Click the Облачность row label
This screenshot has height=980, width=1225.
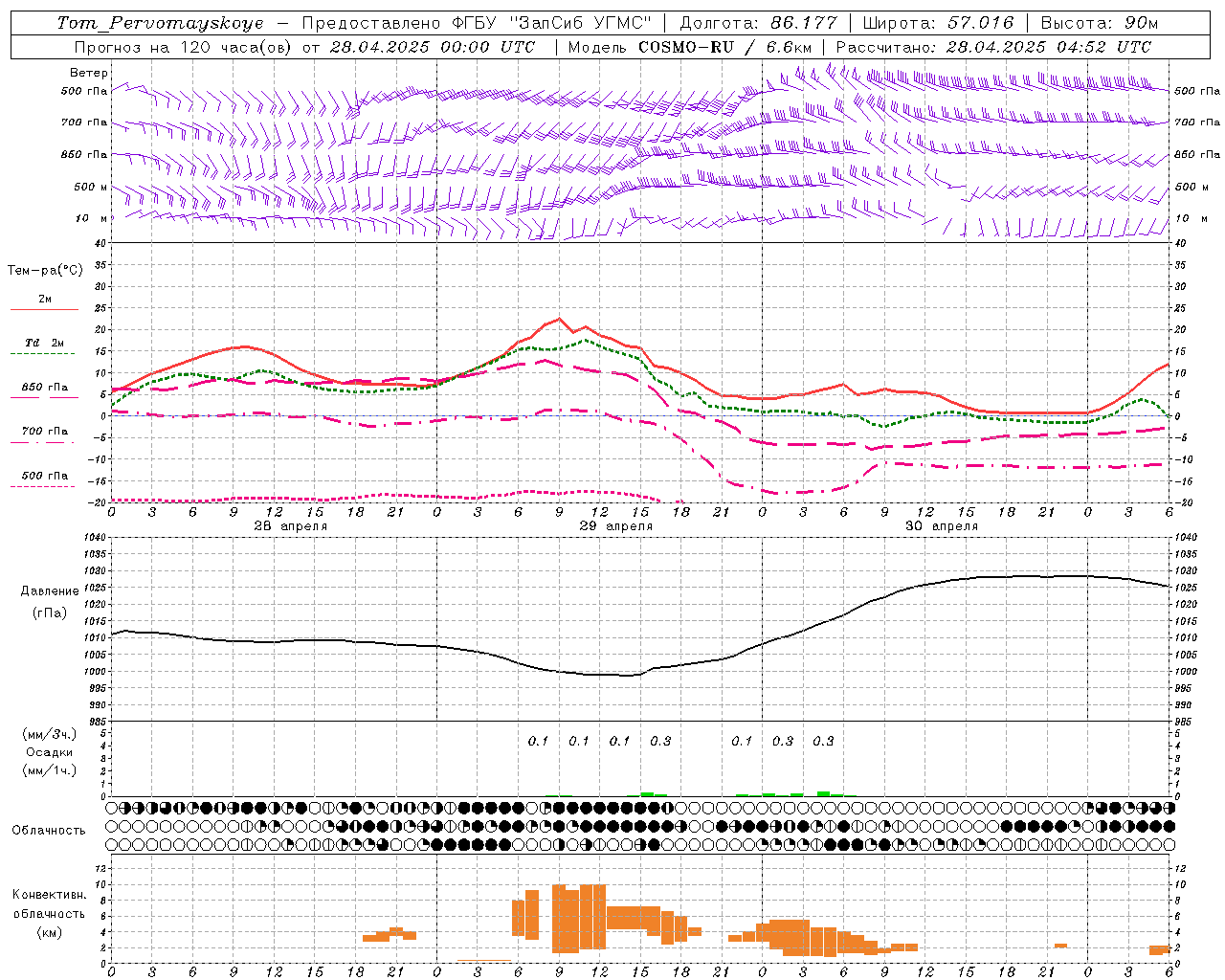pyautogui.click(x=49, y=830)
